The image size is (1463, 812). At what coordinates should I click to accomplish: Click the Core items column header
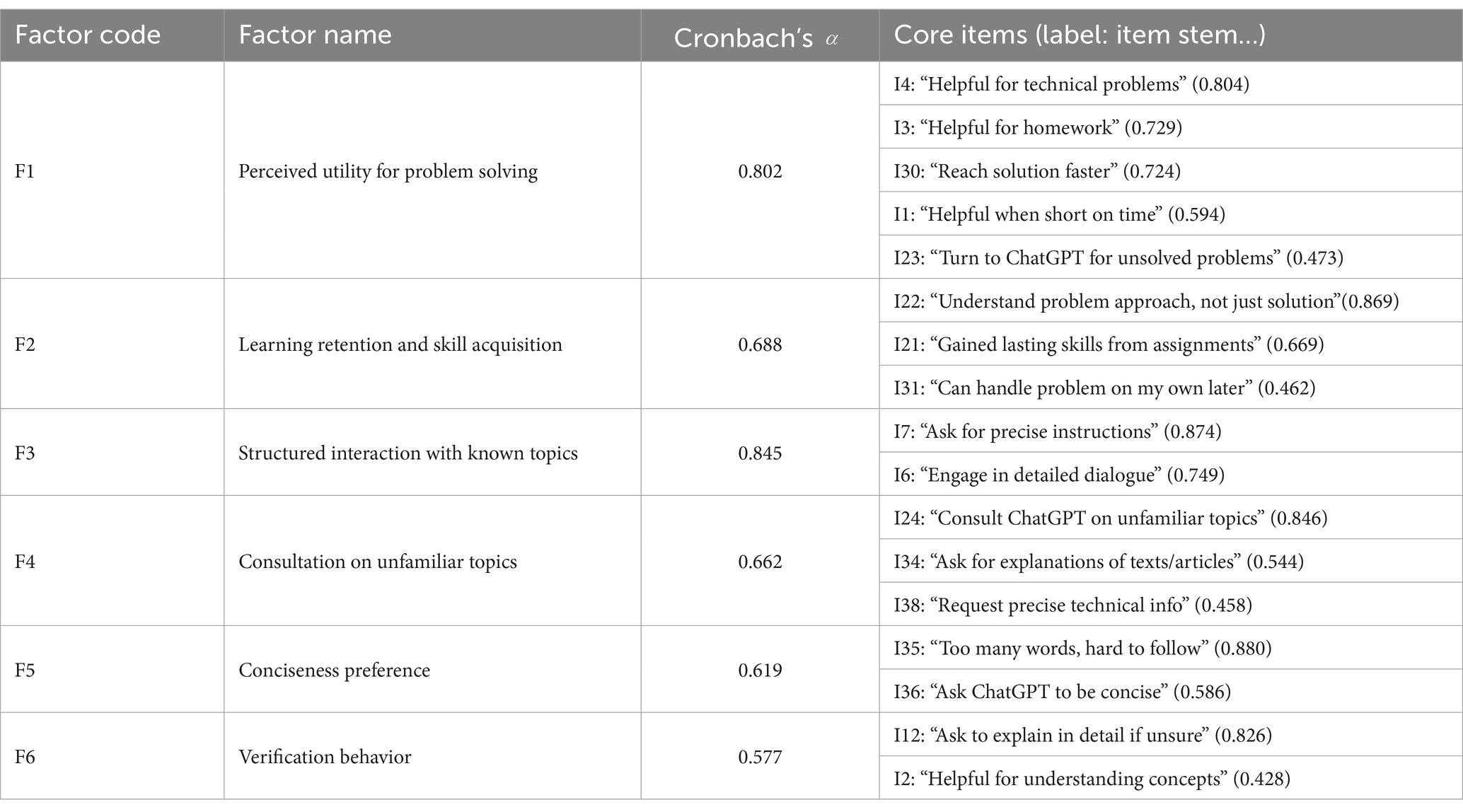[1080, 35]
